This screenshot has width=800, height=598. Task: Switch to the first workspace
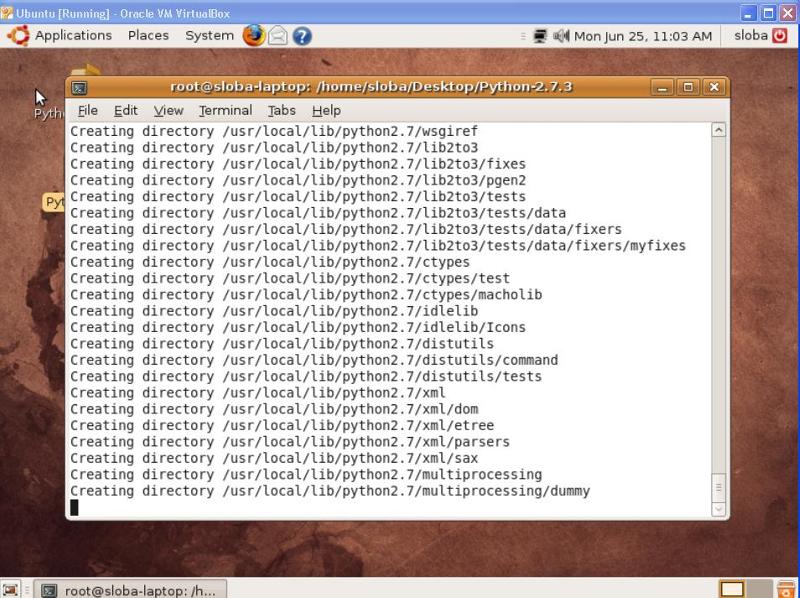pos(732,589)
